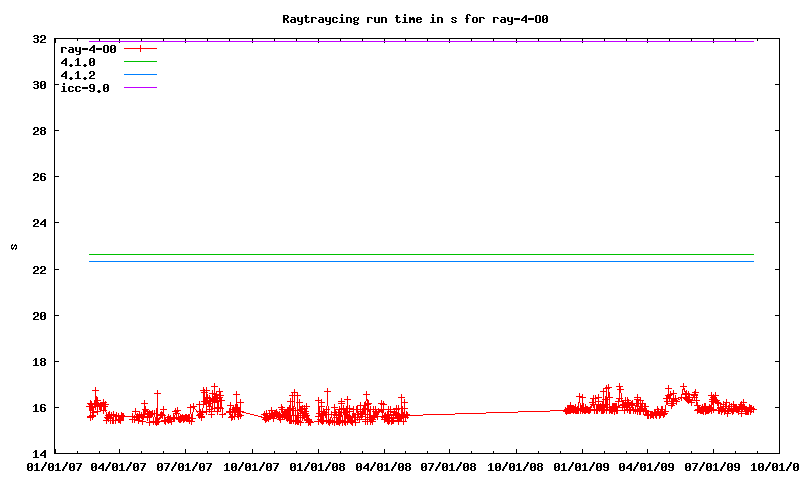This screenshot has width=800, height=480.
Task: Click the blue horizontal line in plot
Action: [420, 261]
